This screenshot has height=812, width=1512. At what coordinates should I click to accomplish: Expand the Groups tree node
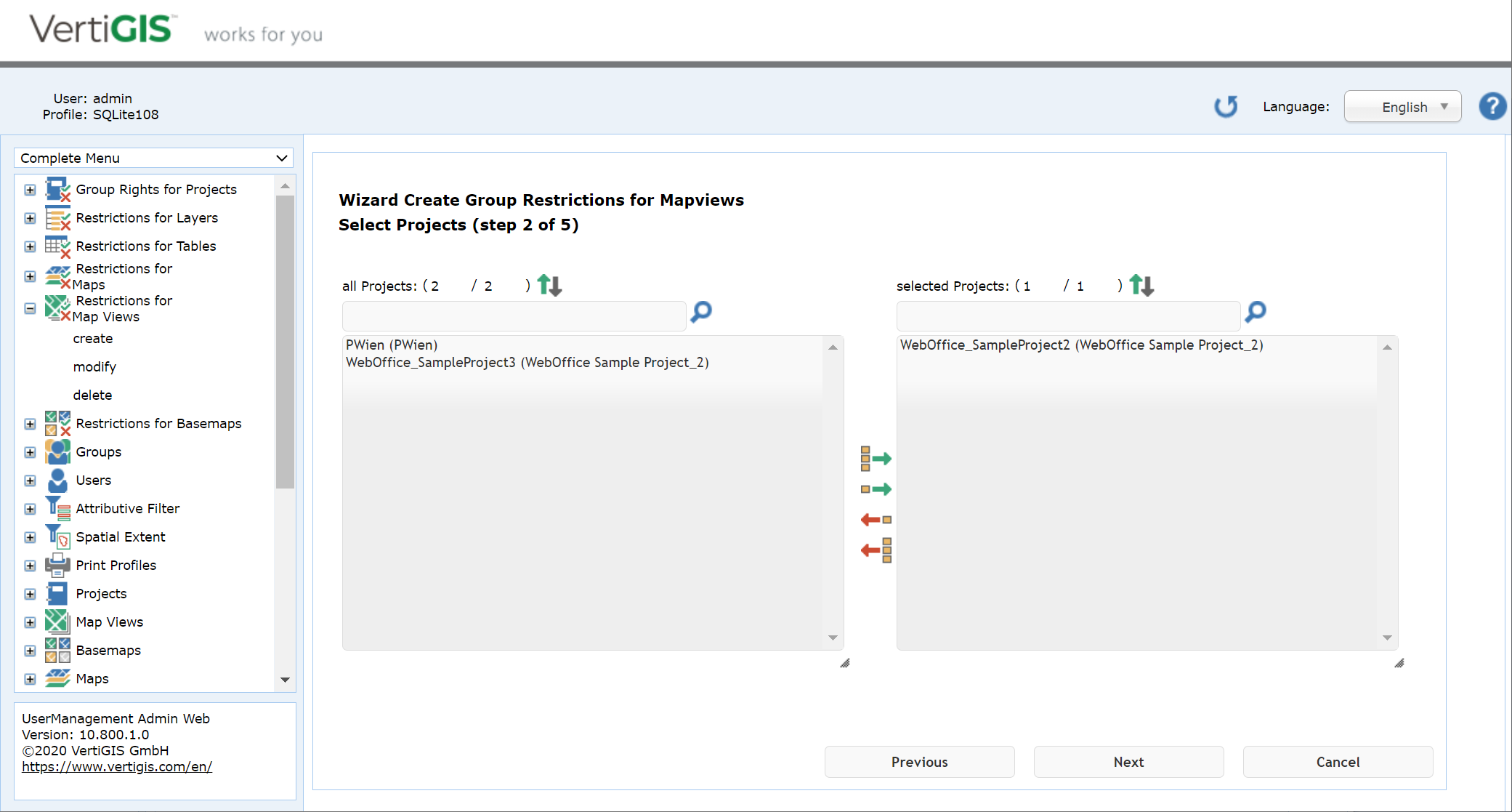point(30,451)
